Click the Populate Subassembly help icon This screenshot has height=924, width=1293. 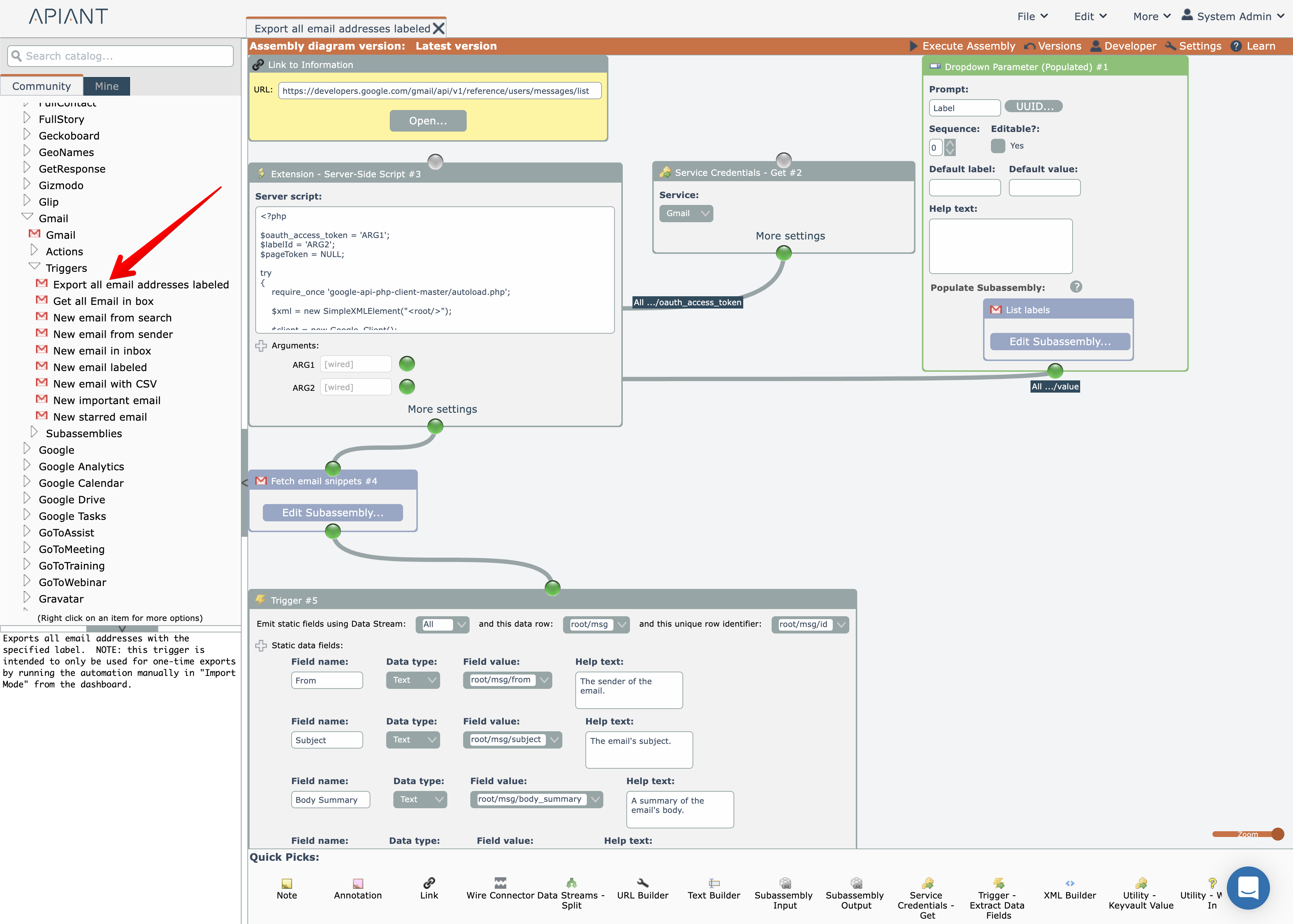click(1076, 287)
